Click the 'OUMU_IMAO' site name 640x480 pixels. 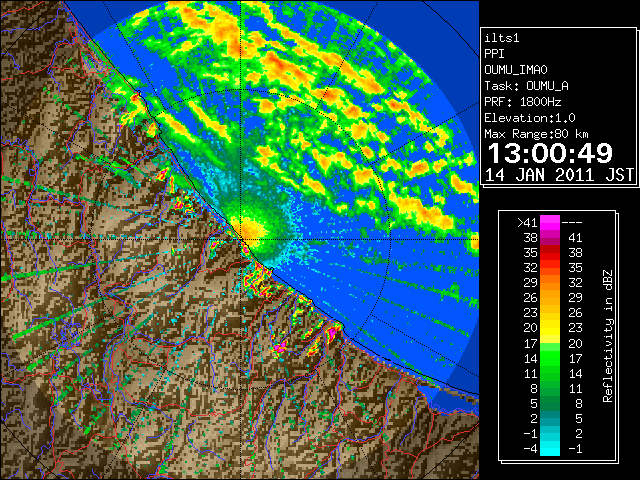tap(516, 70)
